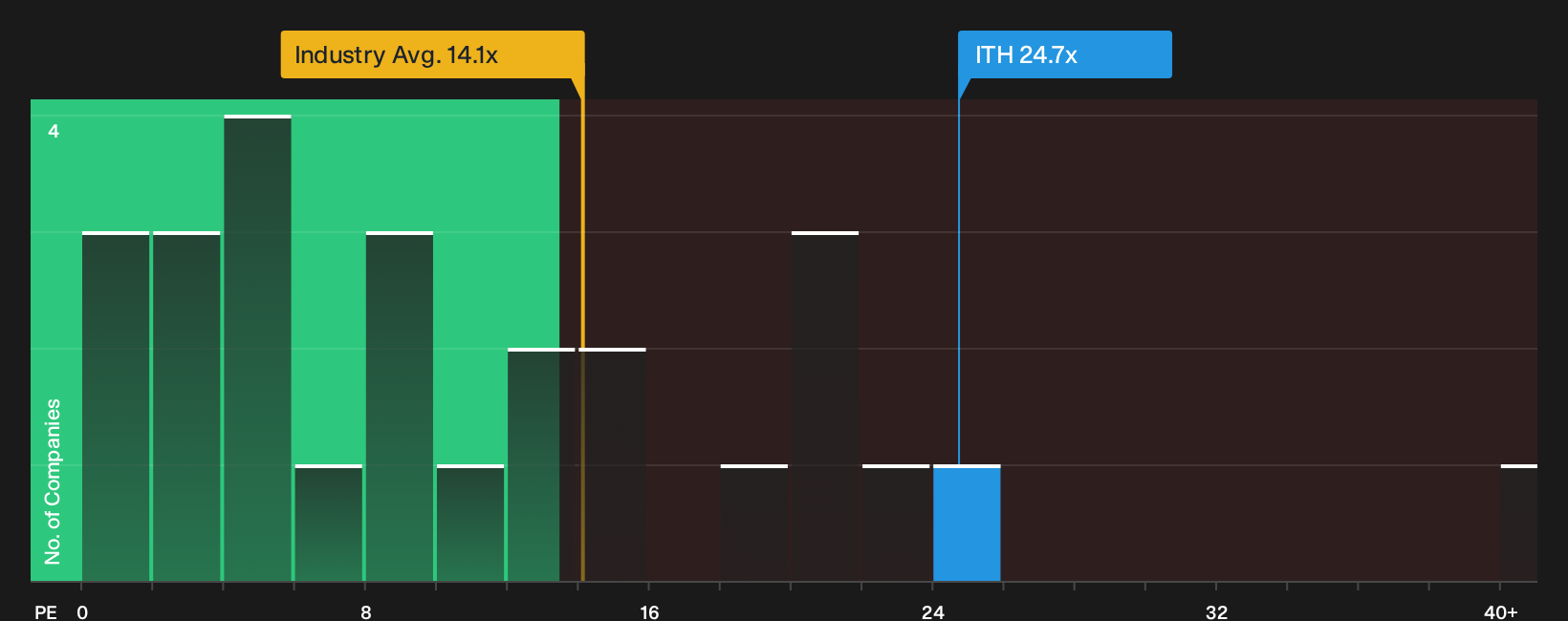This screenshot has height=621, width=1568.
Task: Click the tallest bar with four companies
Action: (x=257, y=348)
